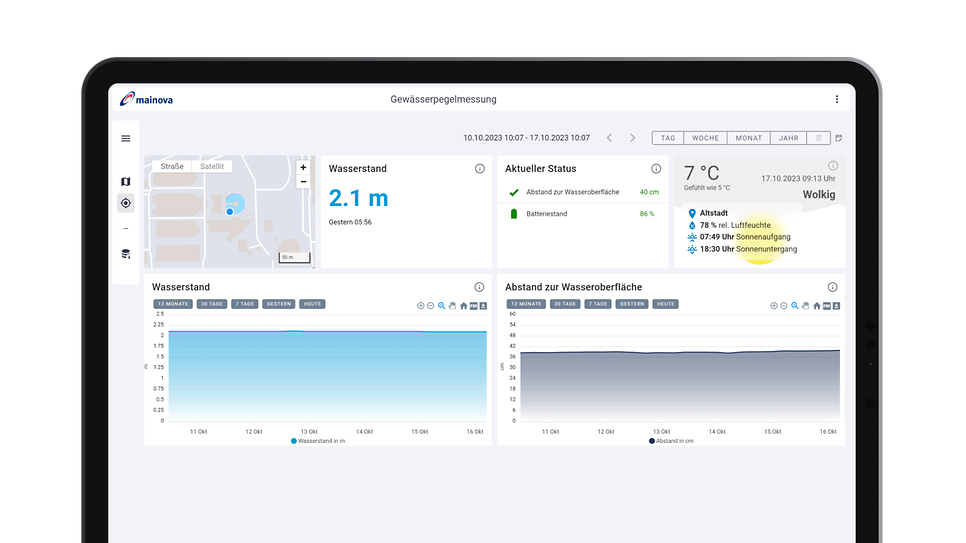Zoom out on the map with minus
The image size is (966, 543).
point(303,182)
